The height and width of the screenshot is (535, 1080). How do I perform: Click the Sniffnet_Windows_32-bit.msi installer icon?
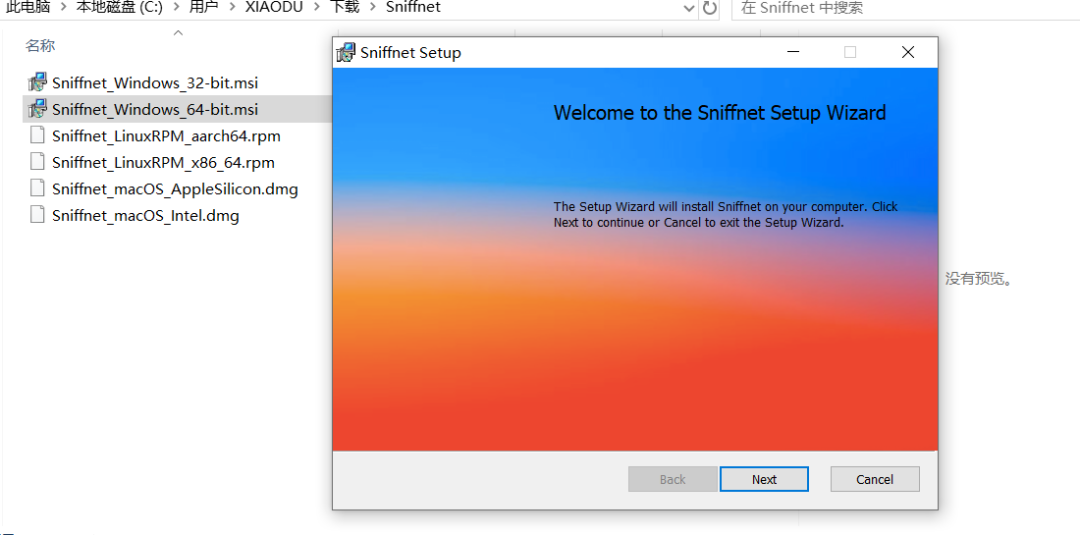pyautogui.click(x=37, y=82)
